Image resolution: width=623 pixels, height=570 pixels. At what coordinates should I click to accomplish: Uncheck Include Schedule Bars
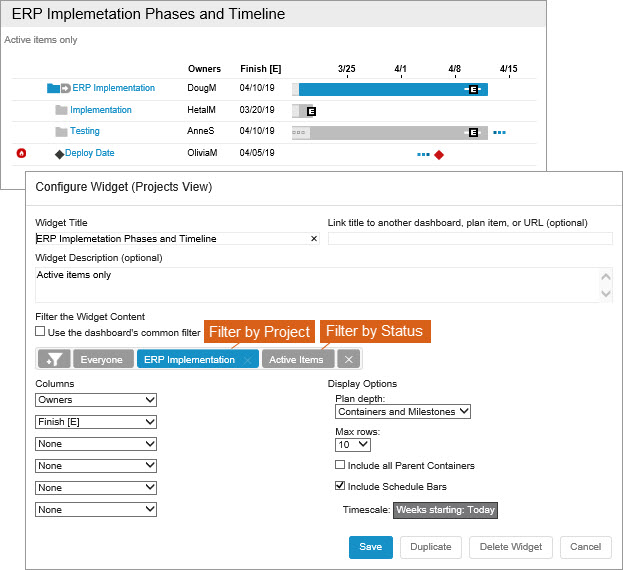[x=340, y=486]
